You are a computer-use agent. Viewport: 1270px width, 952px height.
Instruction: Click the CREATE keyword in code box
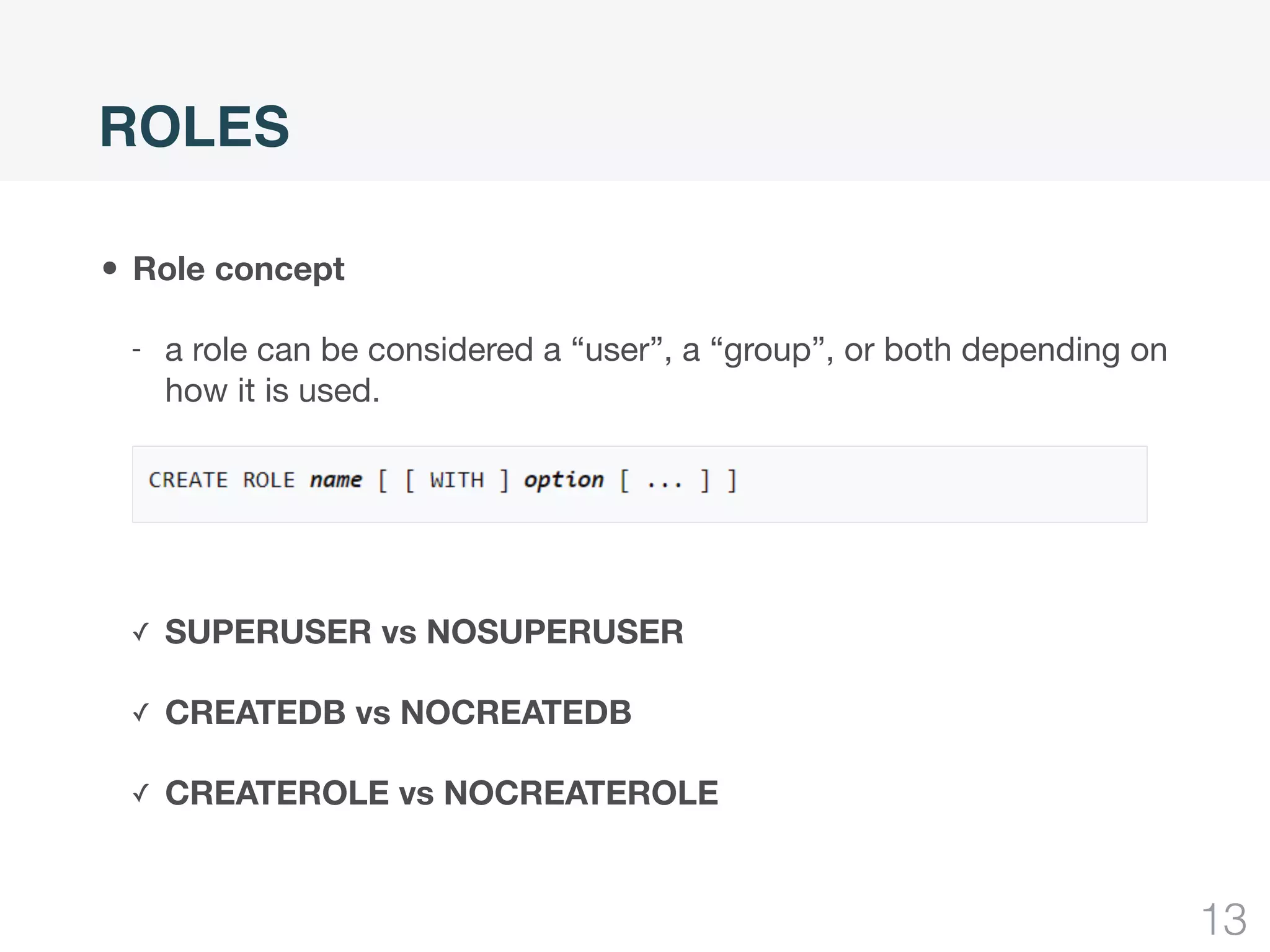coord(189,480)
